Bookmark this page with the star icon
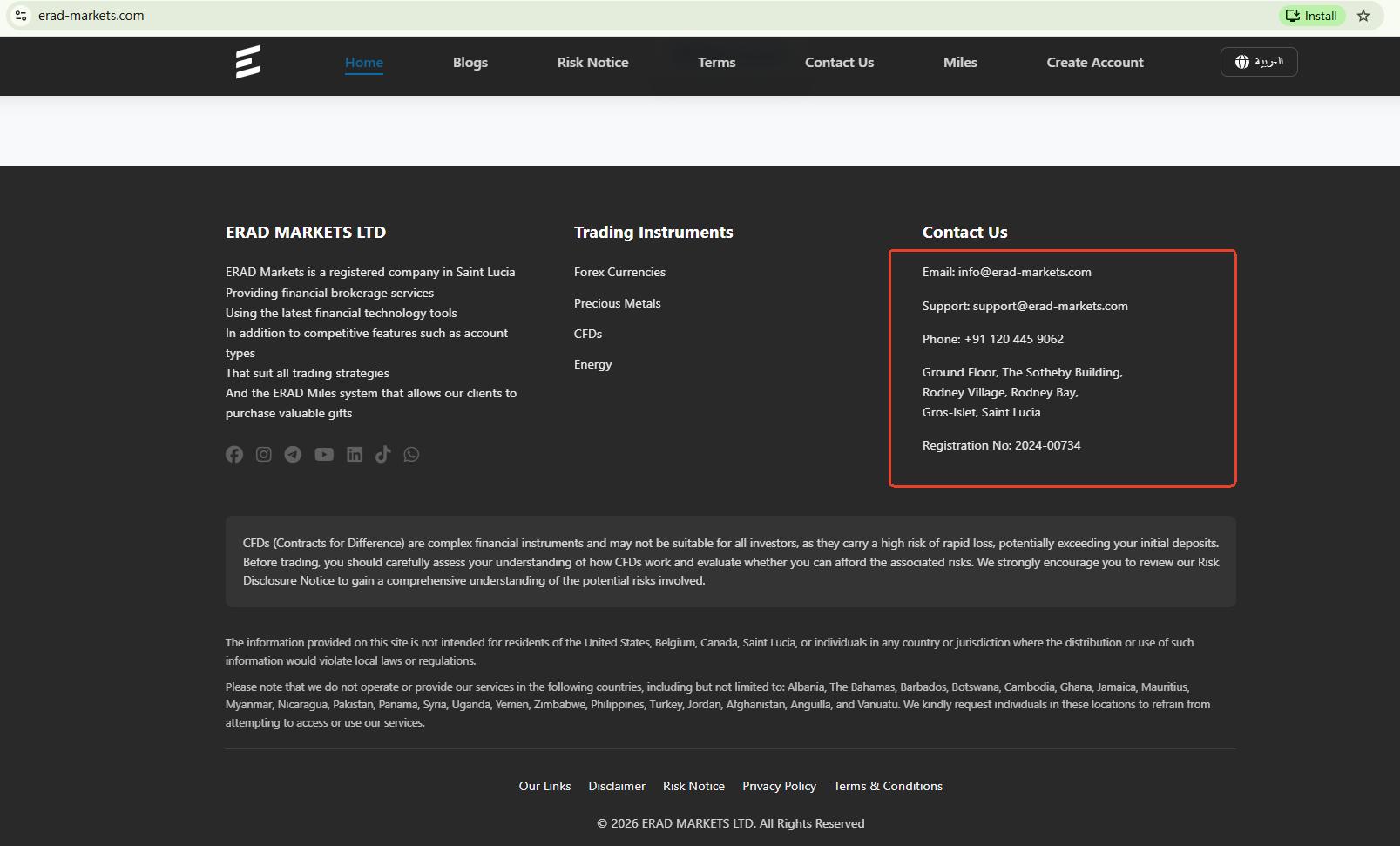The image size is (1400, 846). click(x=1363, y=16)
